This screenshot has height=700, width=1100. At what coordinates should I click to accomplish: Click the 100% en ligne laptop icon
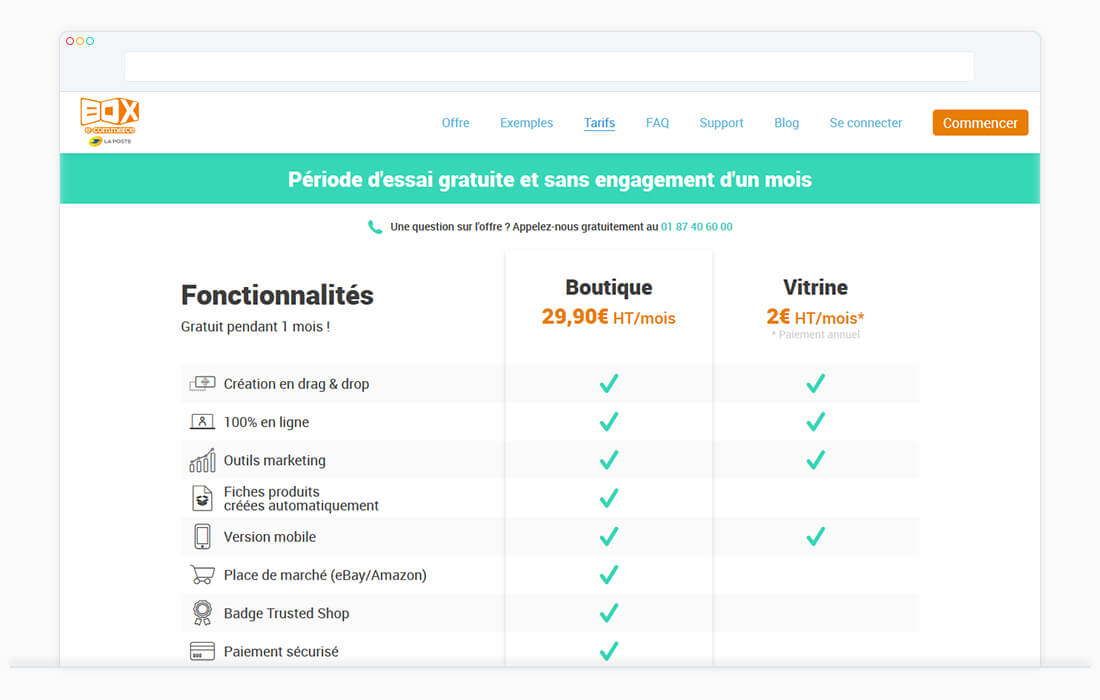tap(202, 422)
